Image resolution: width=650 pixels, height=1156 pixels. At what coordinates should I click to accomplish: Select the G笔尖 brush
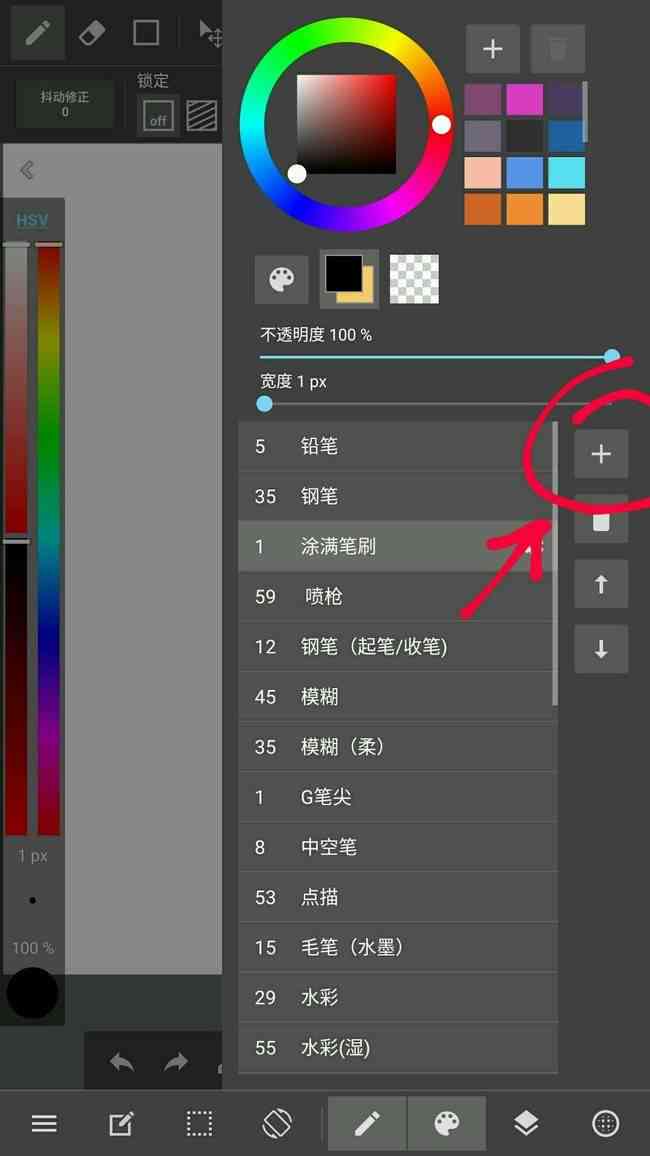(396, 797)
